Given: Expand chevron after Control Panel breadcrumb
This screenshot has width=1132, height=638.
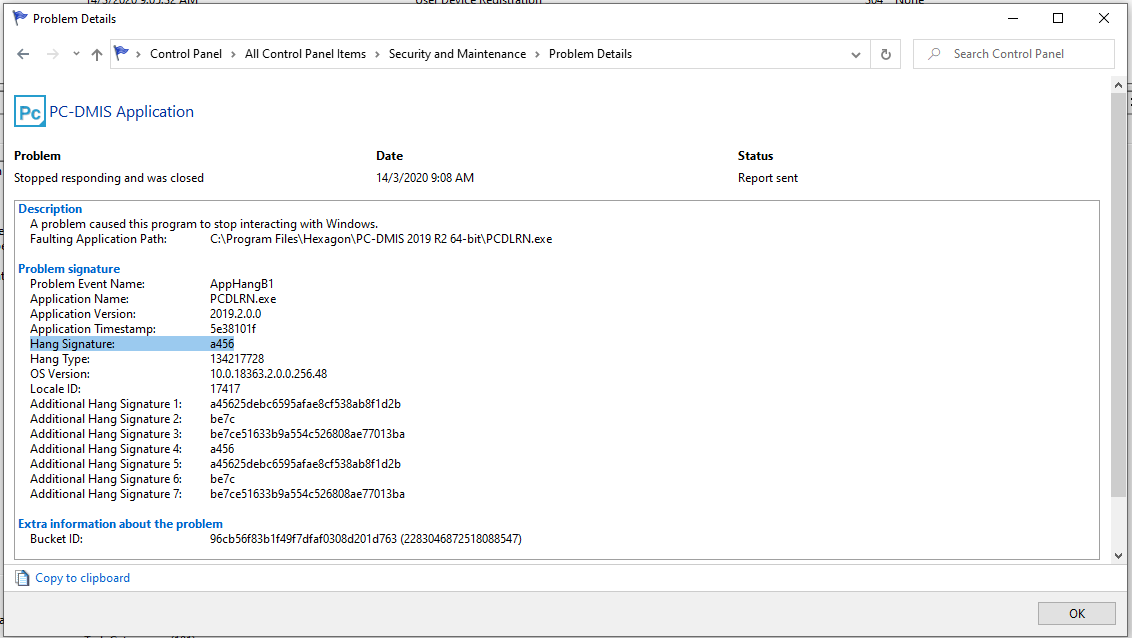Looking at the screenshot, I should [x=233, y=54].
